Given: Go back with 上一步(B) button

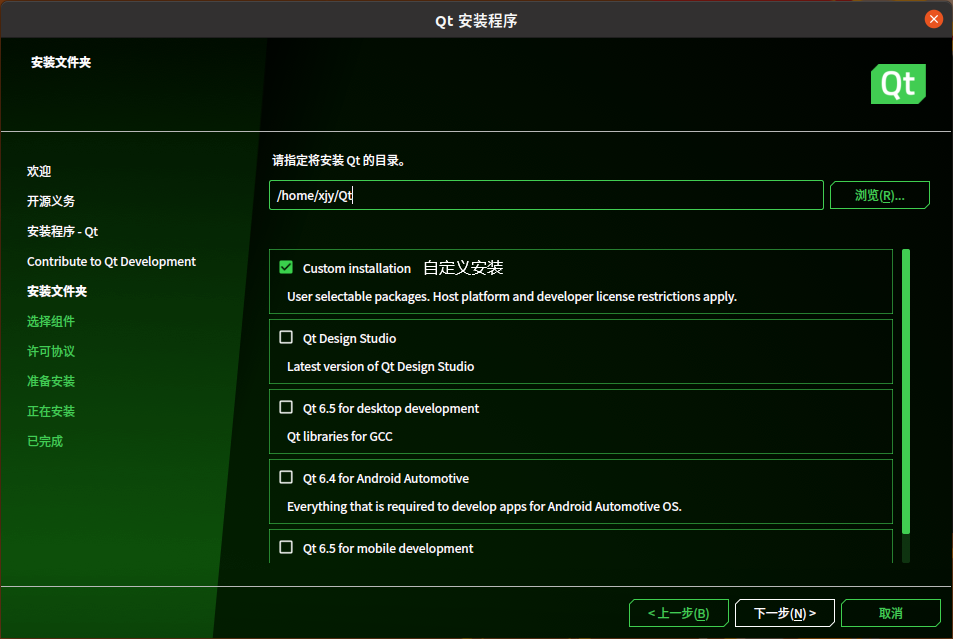Looking at the screenshot, I should click(x=678, y=613).
